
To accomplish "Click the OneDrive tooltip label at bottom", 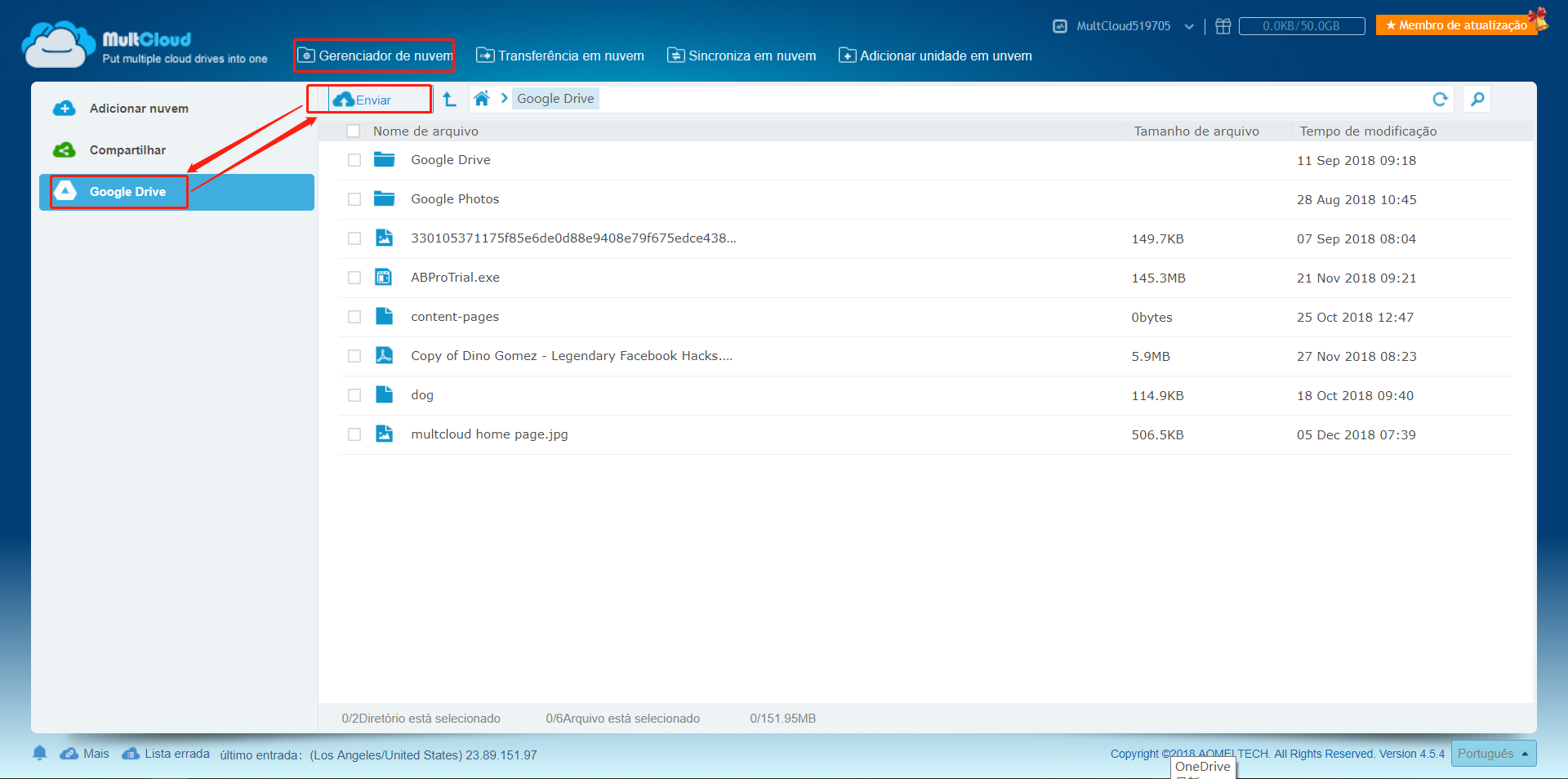I will pos(1203,768).
